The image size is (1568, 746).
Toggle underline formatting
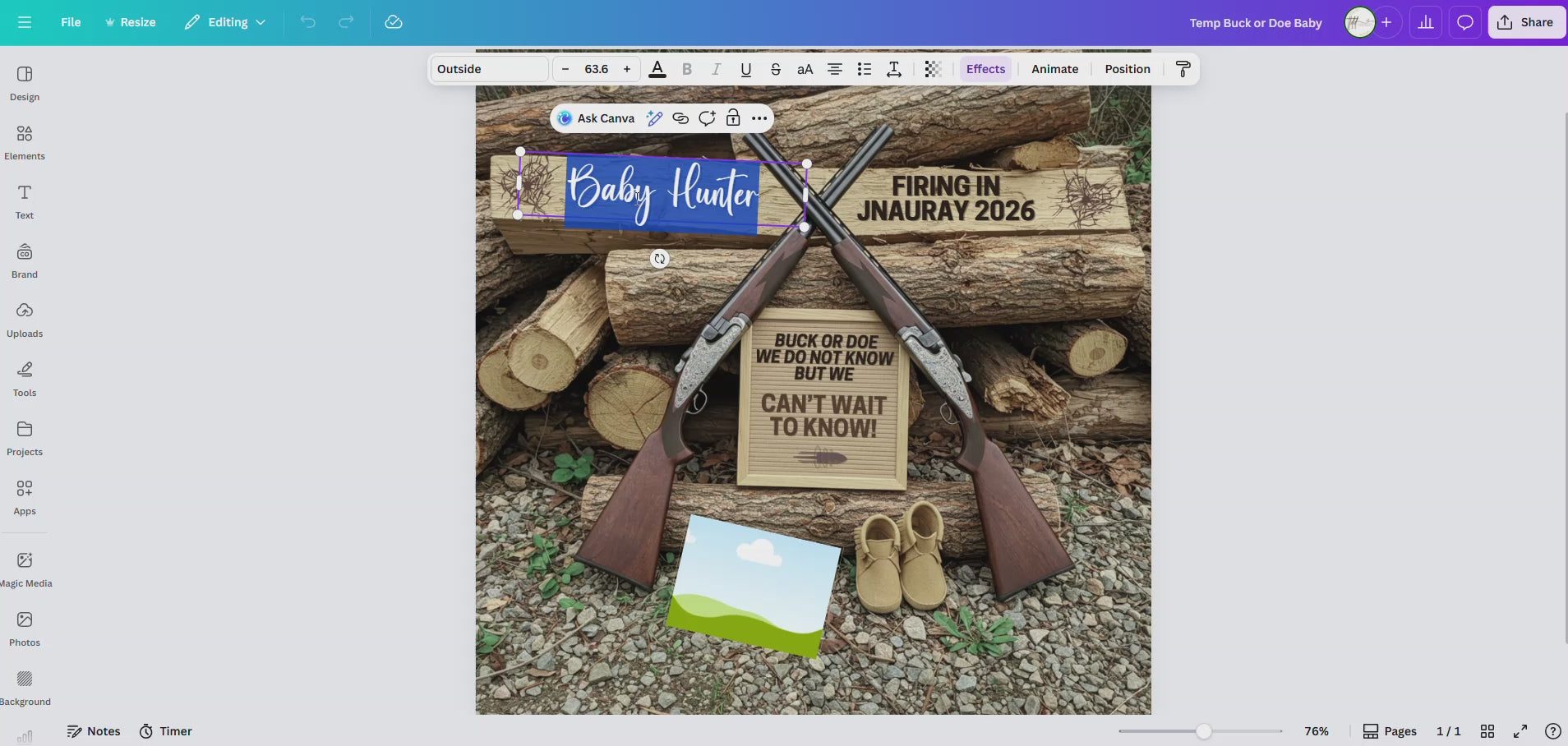[x=745, y=69]
